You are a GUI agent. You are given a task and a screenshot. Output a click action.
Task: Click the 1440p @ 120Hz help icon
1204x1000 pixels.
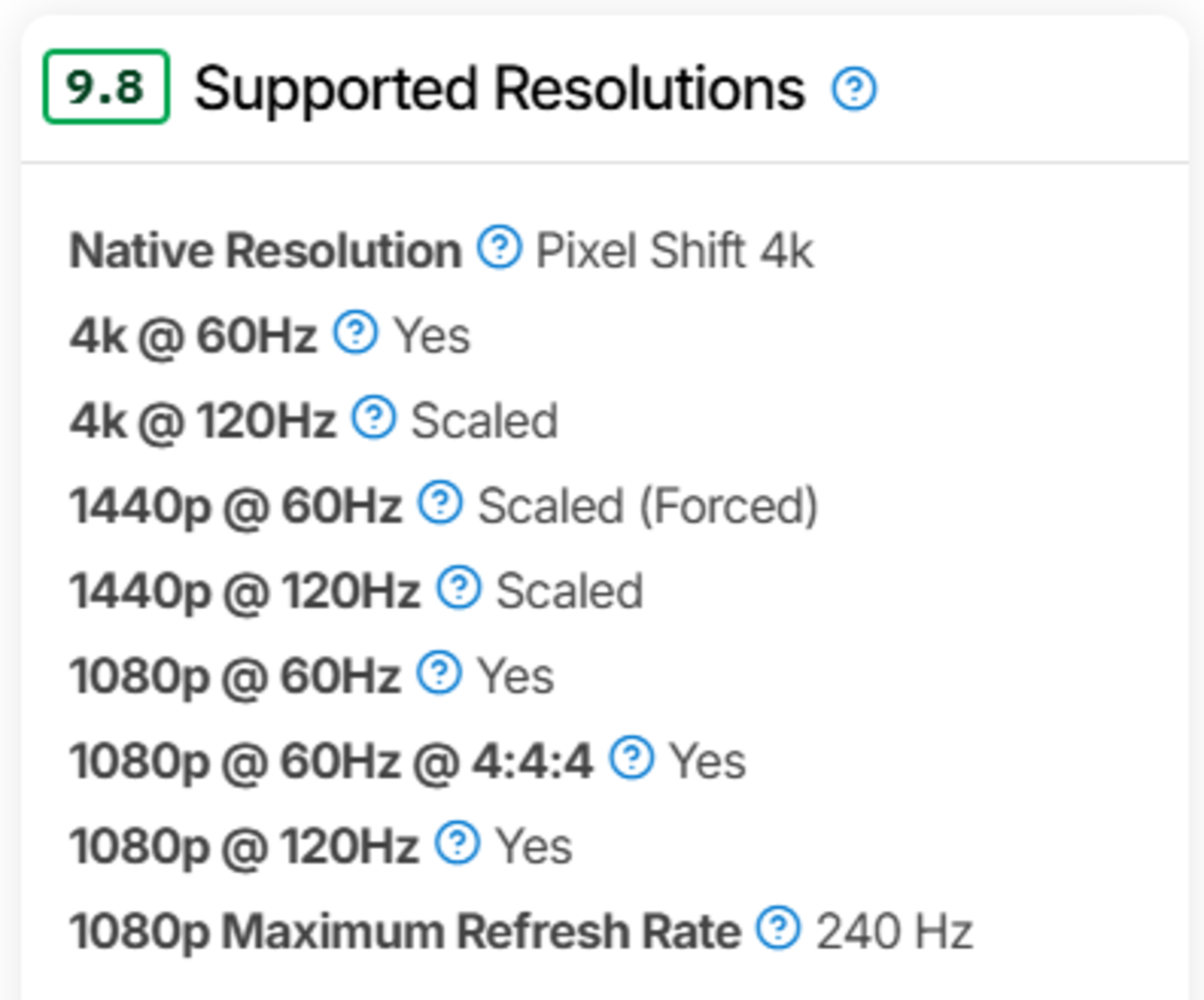click(459, 587)
